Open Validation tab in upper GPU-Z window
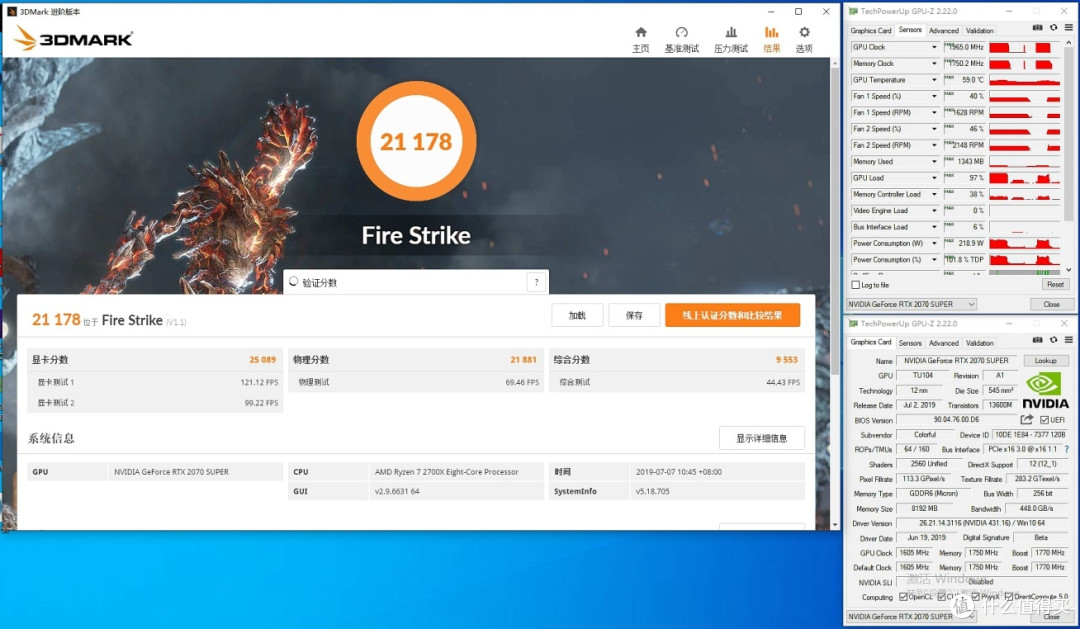 979,30
